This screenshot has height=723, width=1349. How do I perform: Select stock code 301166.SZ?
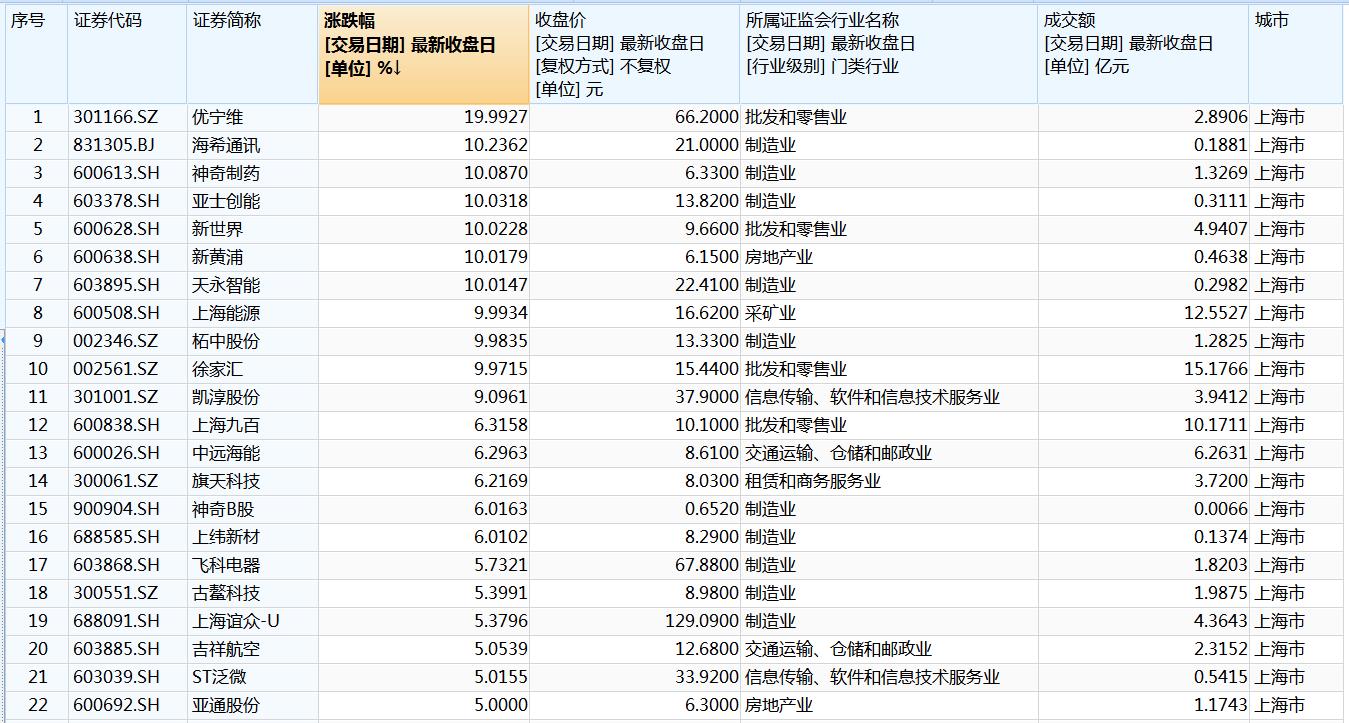[116, 117]
